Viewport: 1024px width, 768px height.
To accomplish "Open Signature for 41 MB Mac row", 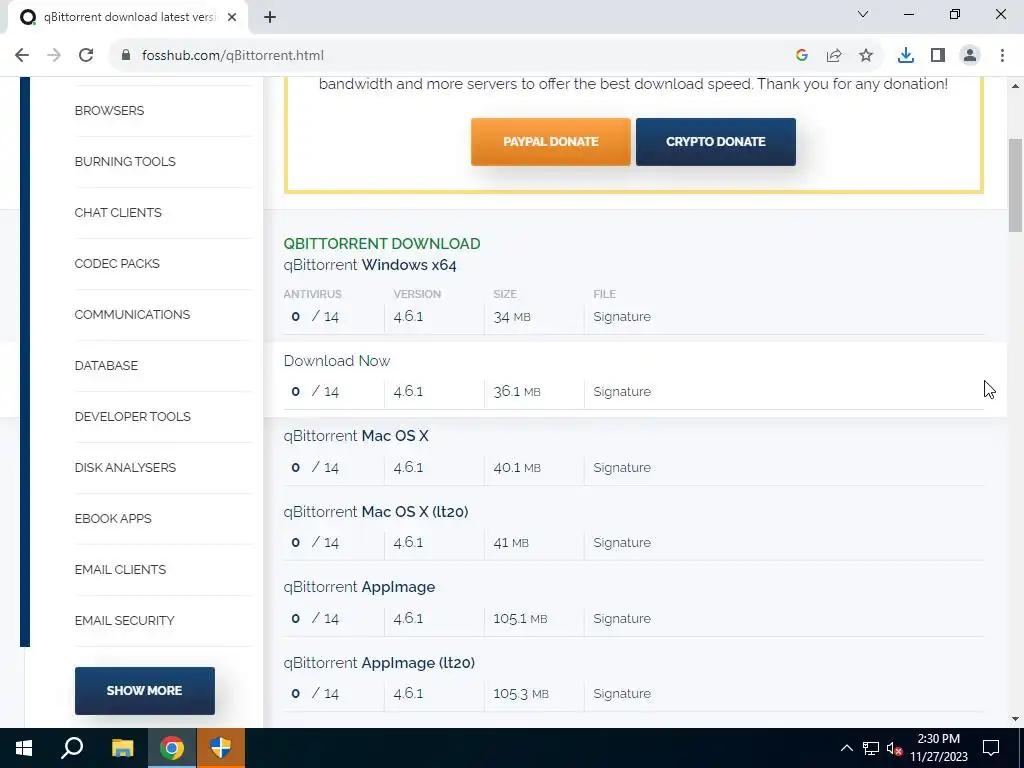I will click(x=622, y=543).
